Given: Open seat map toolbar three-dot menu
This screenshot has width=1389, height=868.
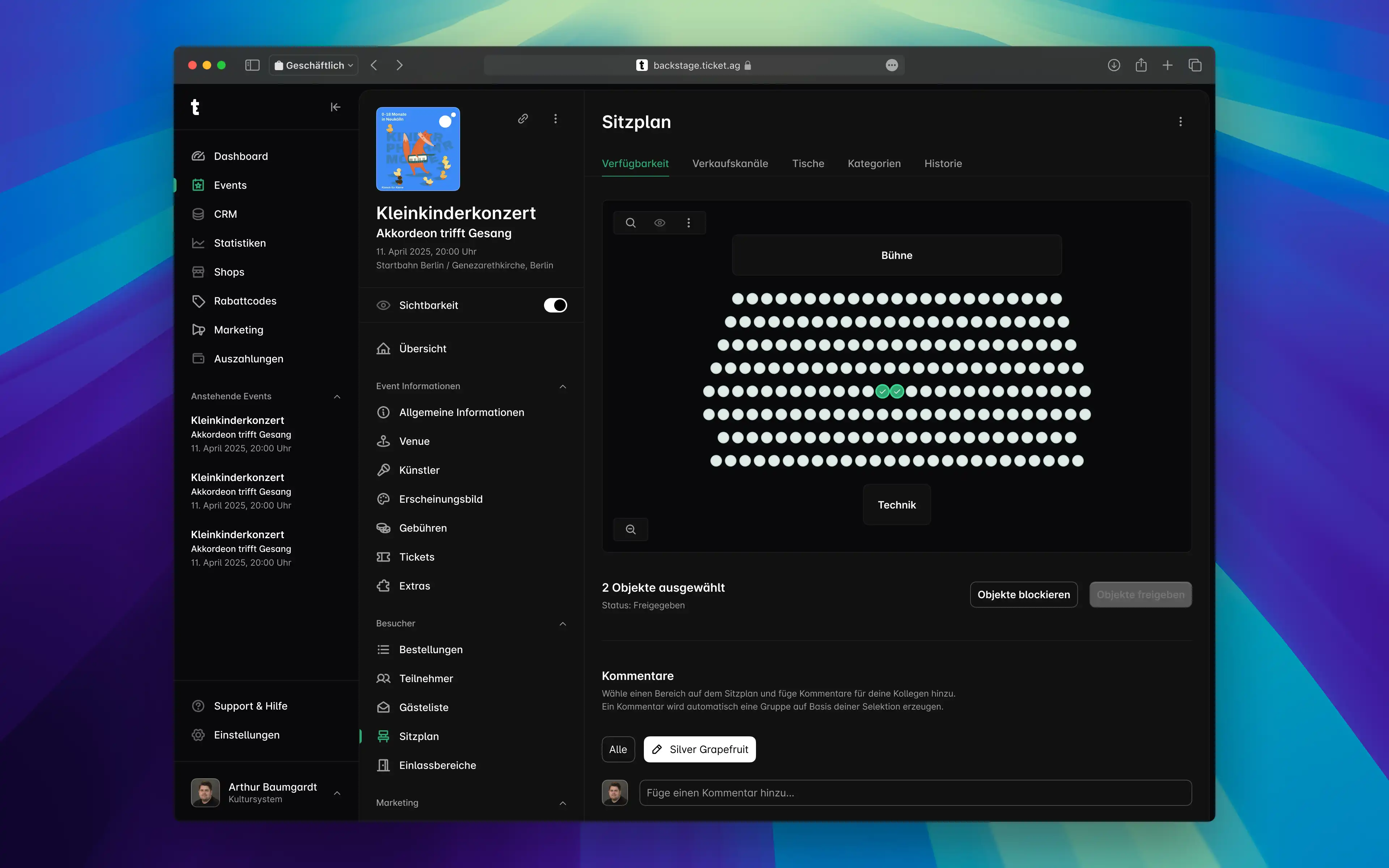Looking at the screenshot, I should [x=688, y=223].
